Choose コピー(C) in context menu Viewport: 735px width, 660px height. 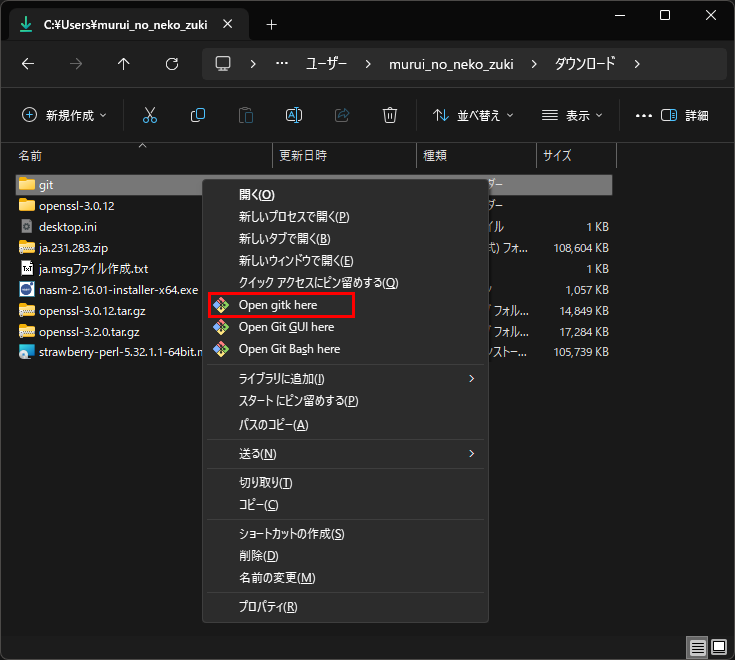[345, 505]
